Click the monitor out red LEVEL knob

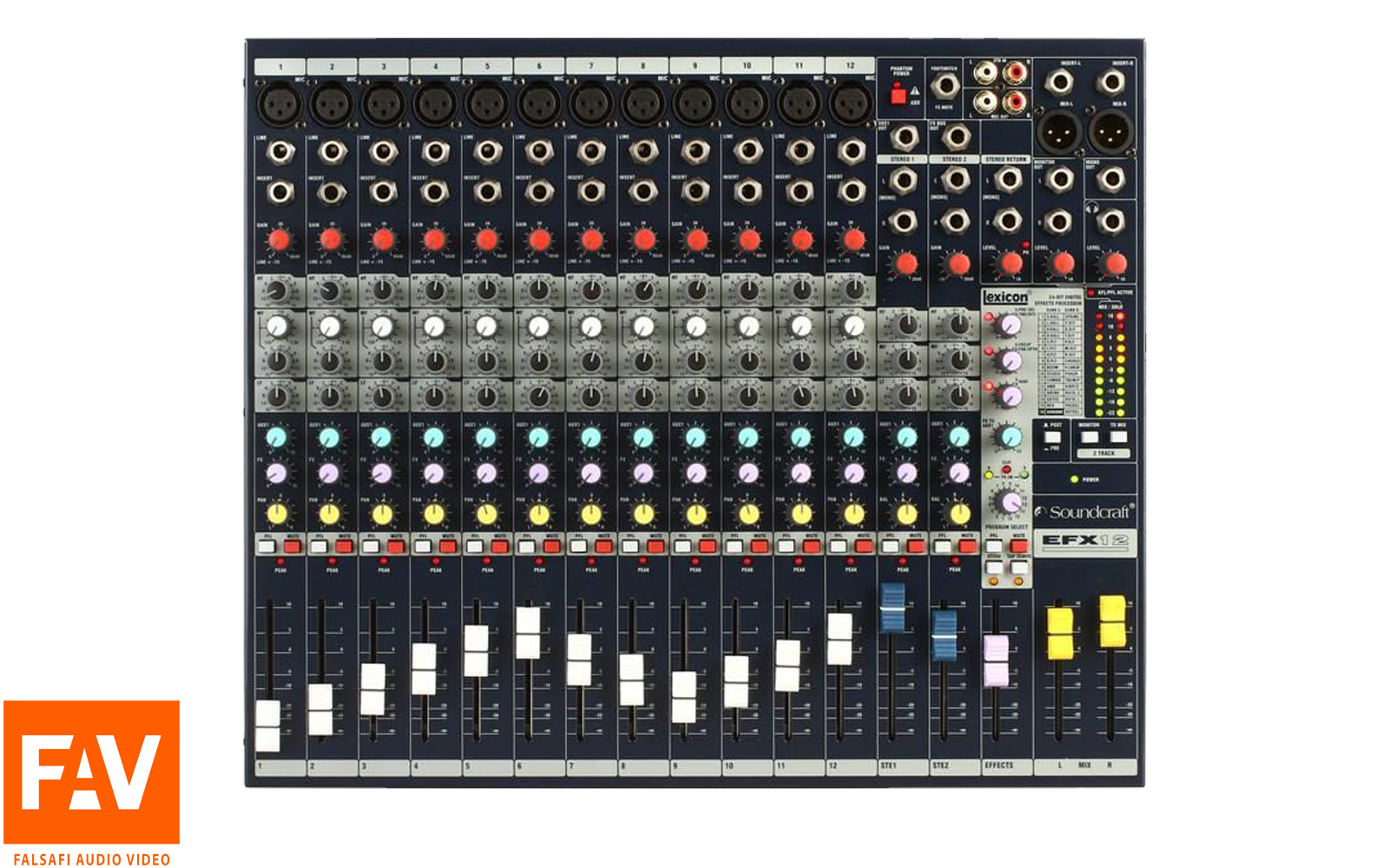point(1063,262)
